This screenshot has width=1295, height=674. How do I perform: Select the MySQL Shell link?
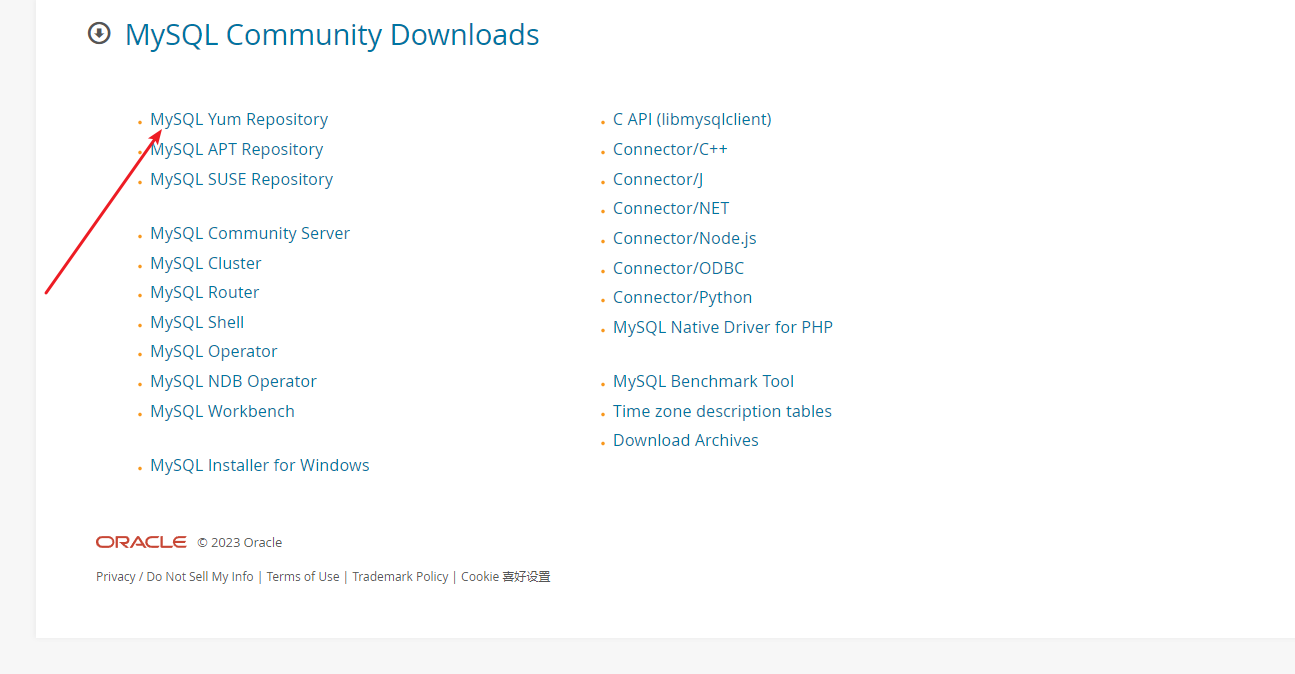[x=197, y=322]
